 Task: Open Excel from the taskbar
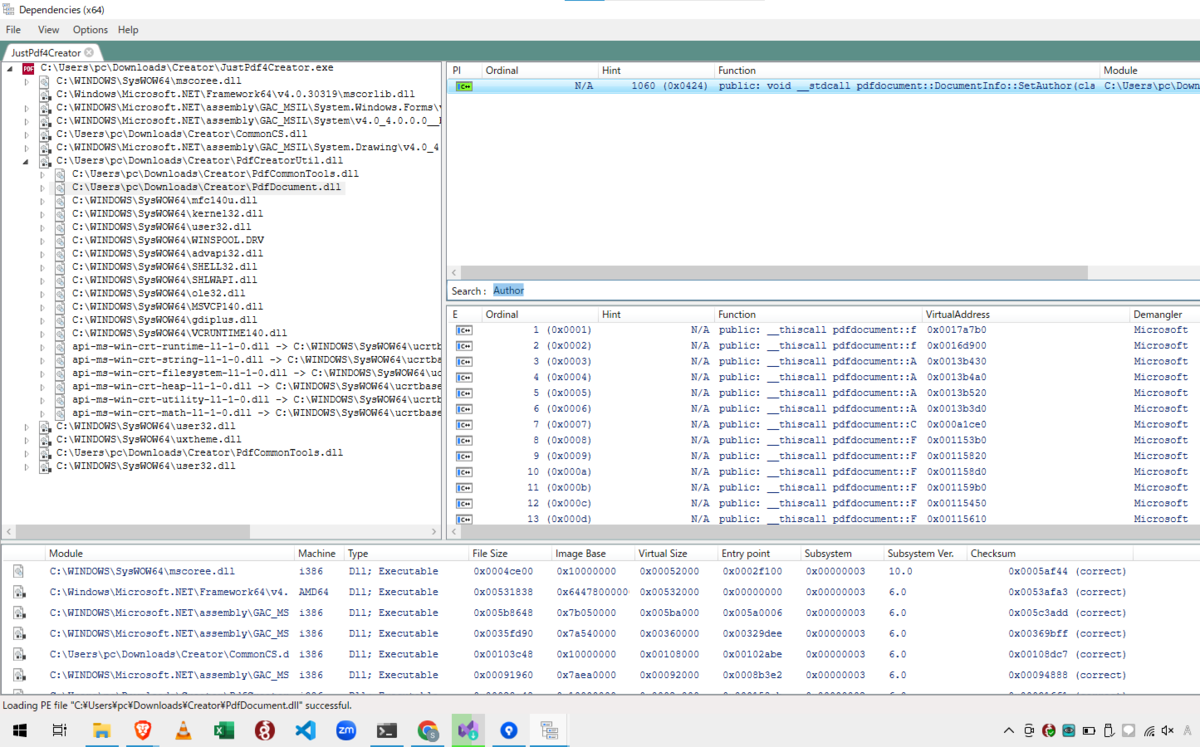click(224, 730)
